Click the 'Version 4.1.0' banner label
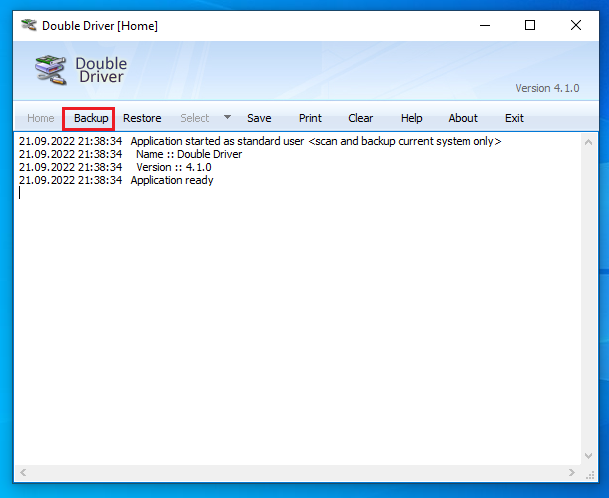 pos(547,88)
